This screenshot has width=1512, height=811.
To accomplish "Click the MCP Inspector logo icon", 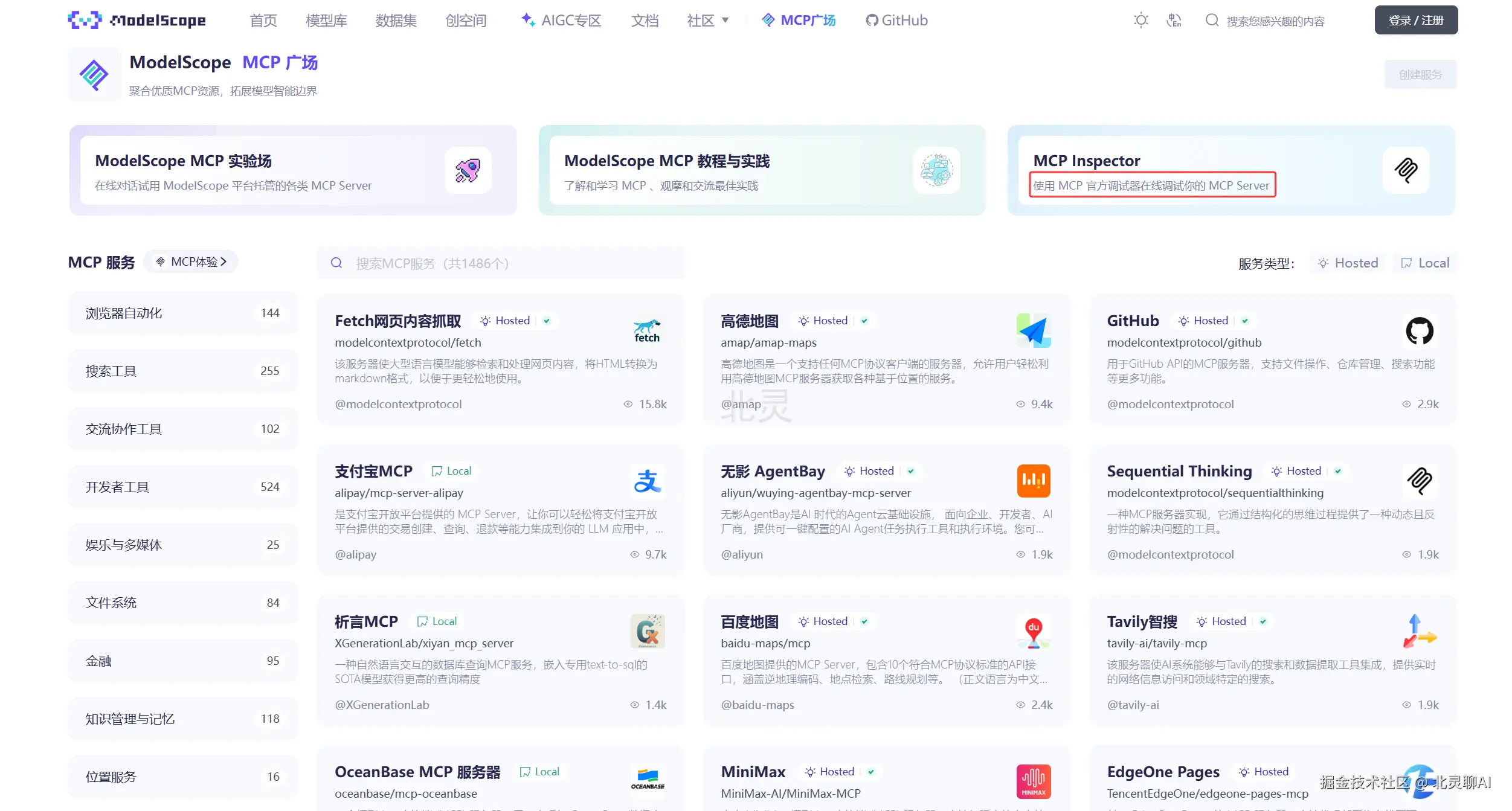I will pos(1406,170).
